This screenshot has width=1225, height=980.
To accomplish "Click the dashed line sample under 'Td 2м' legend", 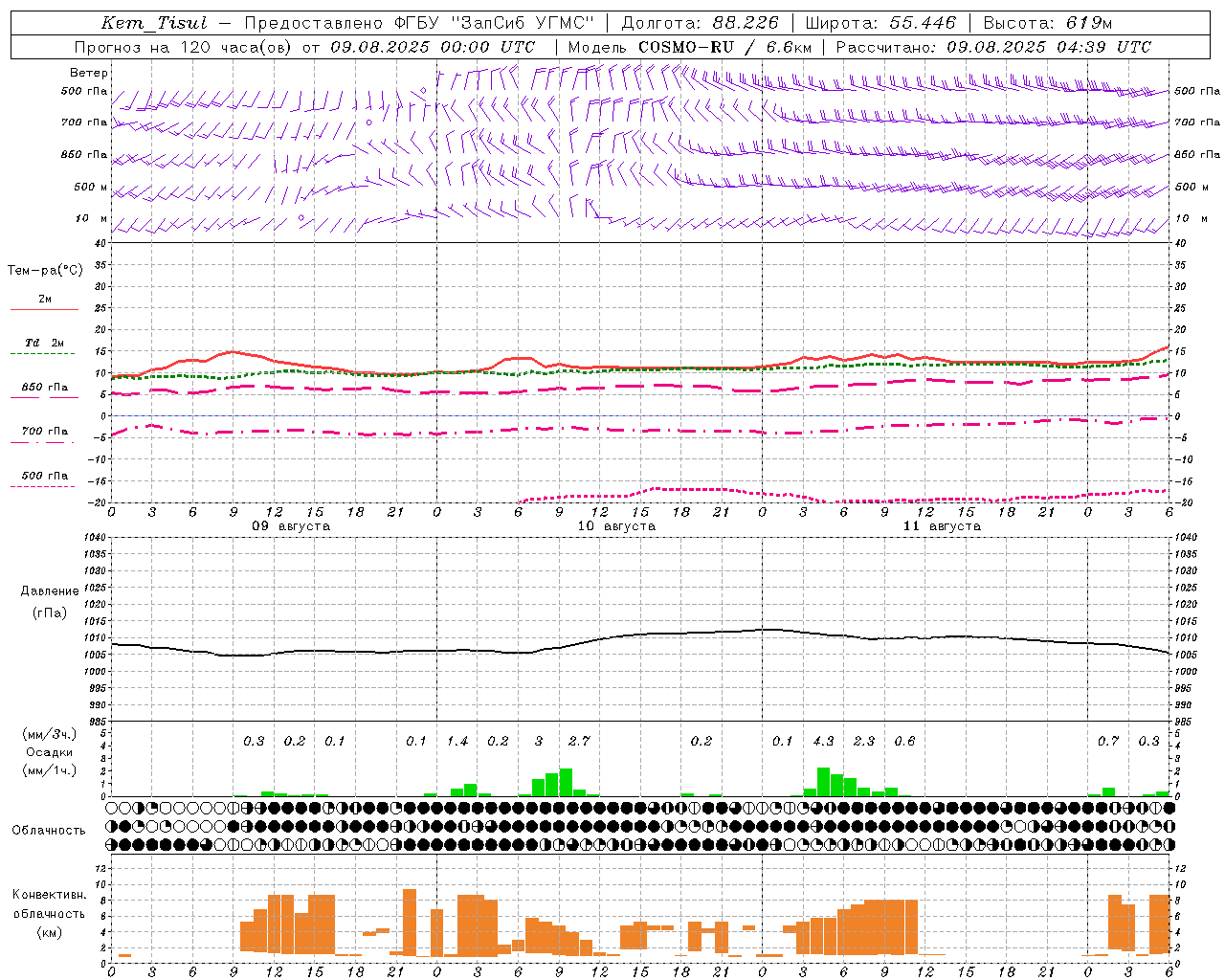I will click(x=43, y=353).
